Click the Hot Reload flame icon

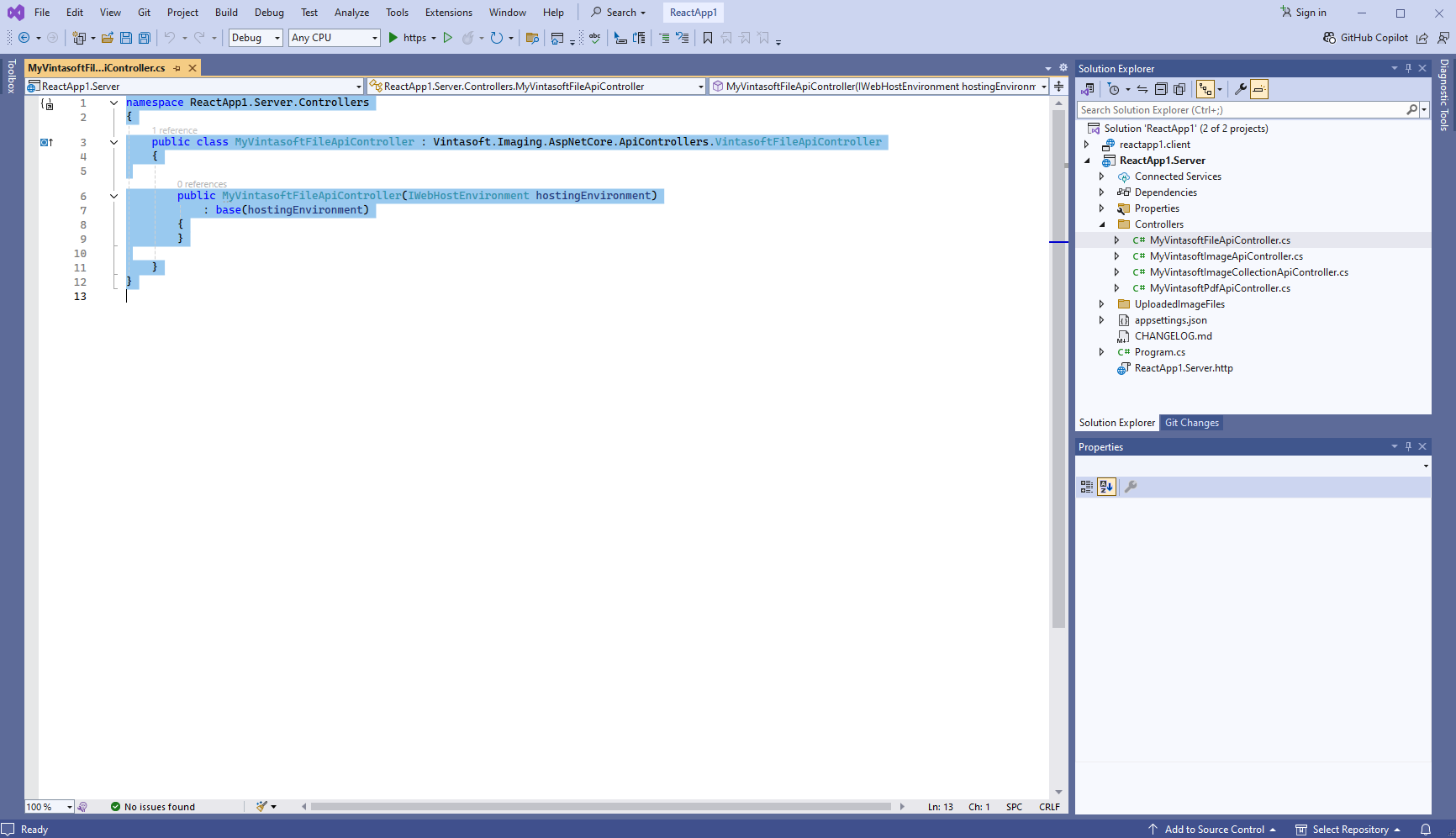(468, 38)
